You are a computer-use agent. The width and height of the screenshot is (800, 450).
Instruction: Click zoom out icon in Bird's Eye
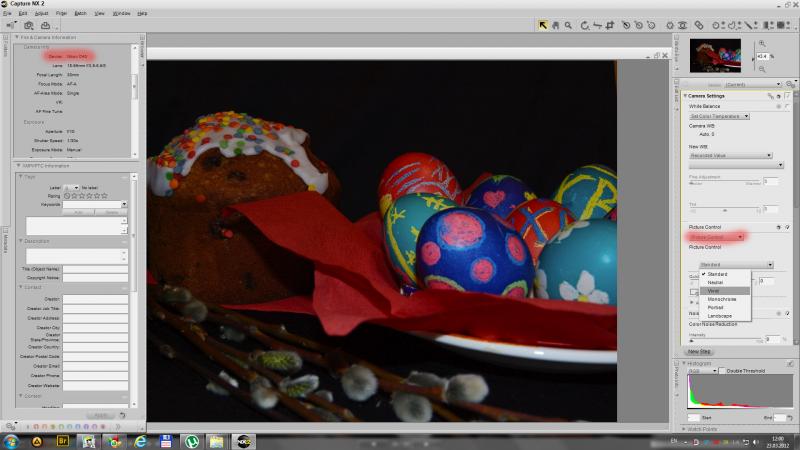pyautogui.click(x=762, y=69)
